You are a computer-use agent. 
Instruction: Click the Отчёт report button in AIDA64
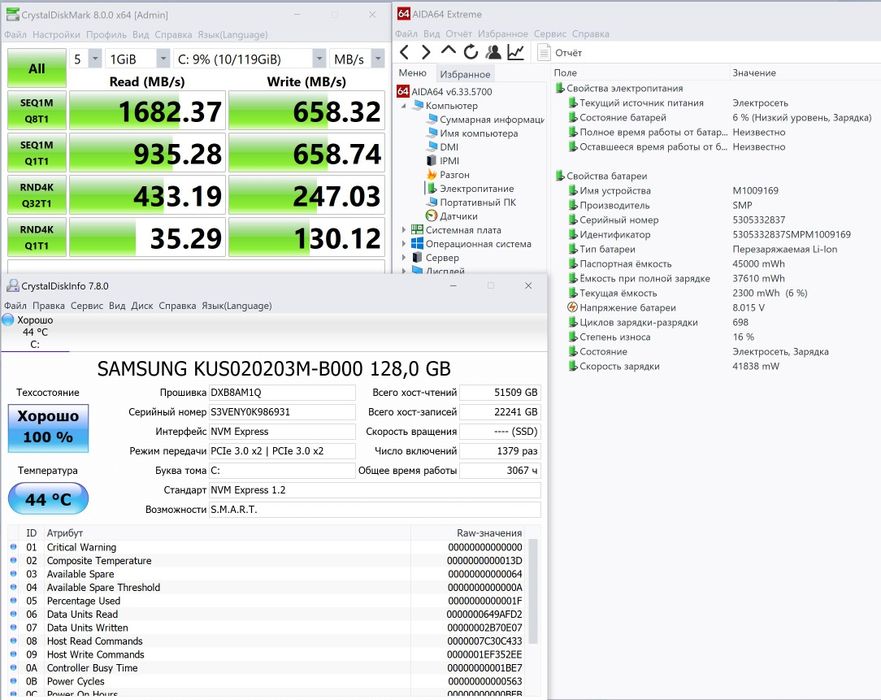pos(560,53)
